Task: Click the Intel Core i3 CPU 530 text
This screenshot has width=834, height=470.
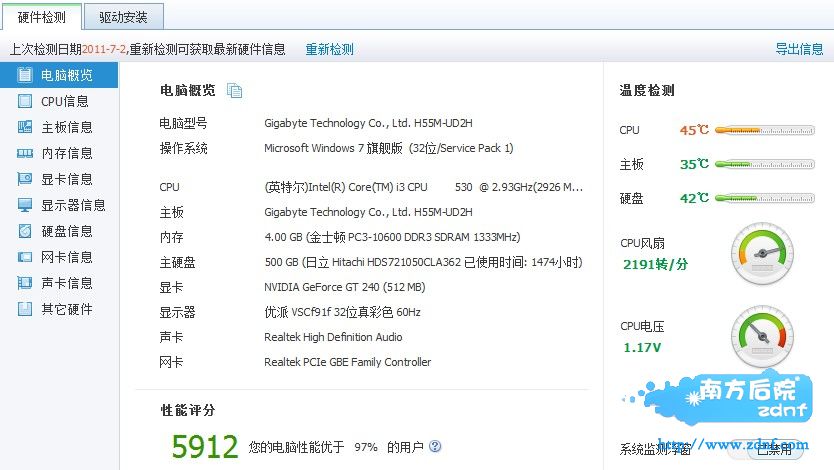Action: (x=423, y=187)
